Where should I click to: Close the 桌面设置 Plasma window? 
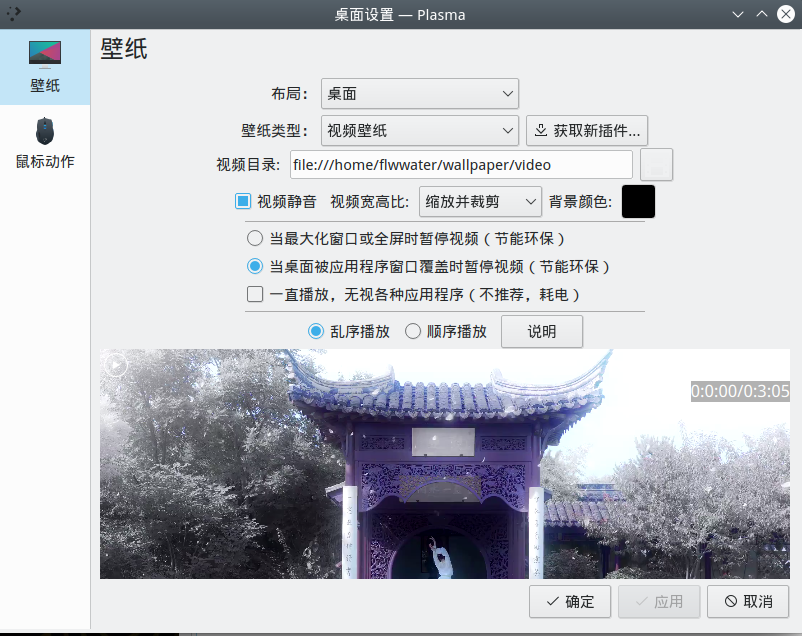[786, 14]
